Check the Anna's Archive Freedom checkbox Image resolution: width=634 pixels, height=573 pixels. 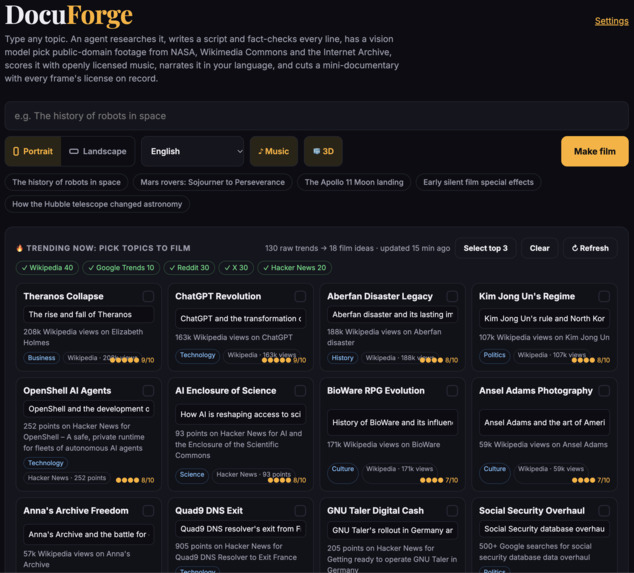(148, 511)
